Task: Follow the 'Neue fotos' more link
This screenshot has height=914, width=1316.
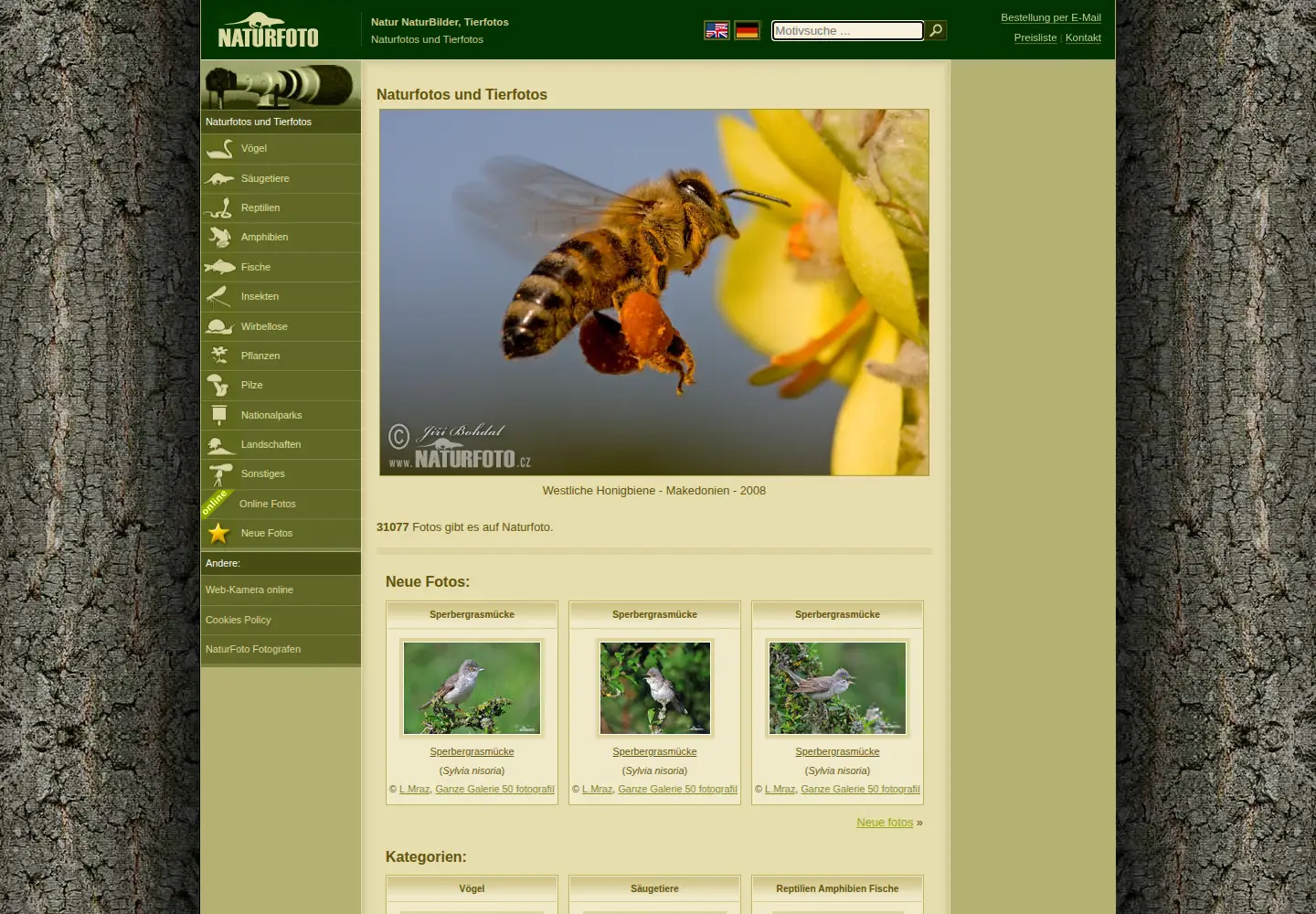Action: click(x=885, y=823)
